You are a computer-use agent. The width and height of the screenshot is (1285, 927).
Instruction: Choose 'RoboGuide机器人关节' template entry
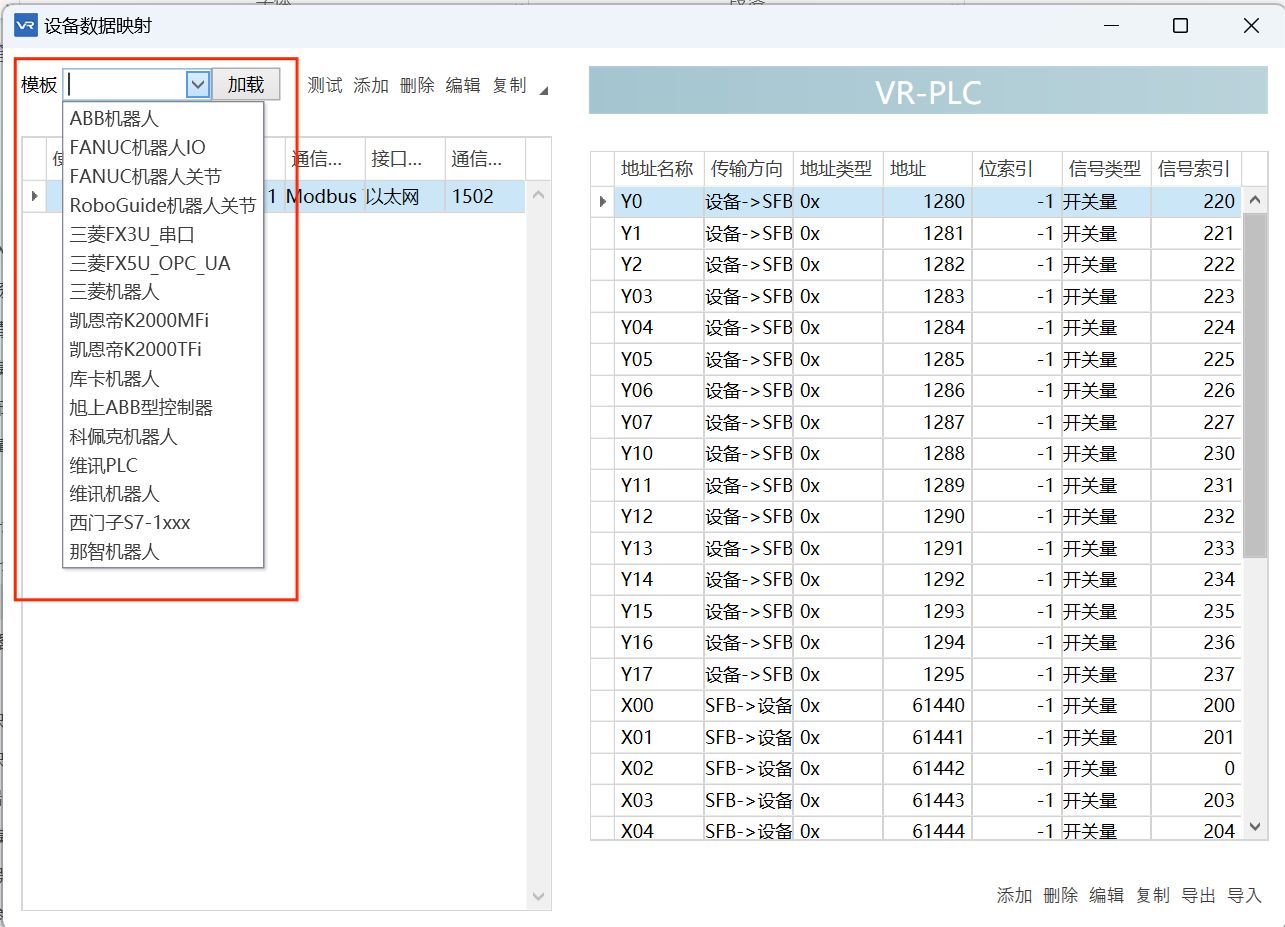tap(163, 205)
